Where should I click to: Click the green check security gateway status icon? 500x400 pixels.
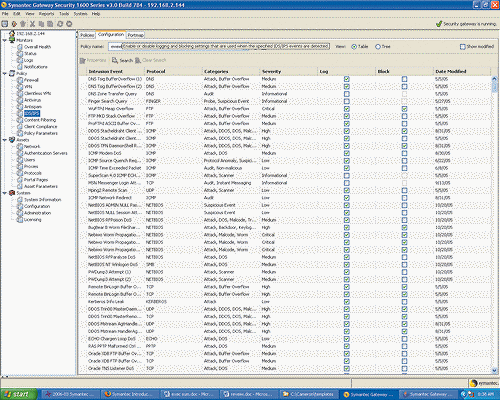[x=439, y=24]
